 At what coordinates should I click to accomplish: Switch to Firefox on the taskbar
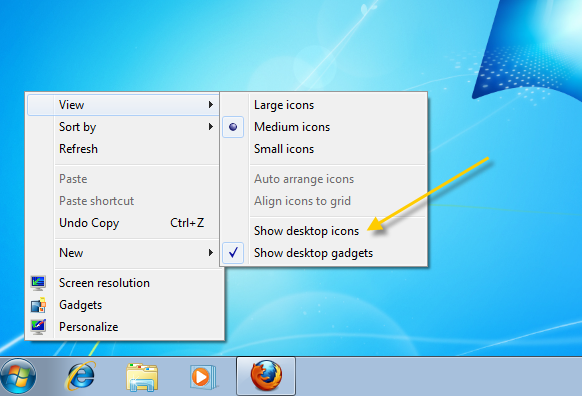click(x=266, y=376)
